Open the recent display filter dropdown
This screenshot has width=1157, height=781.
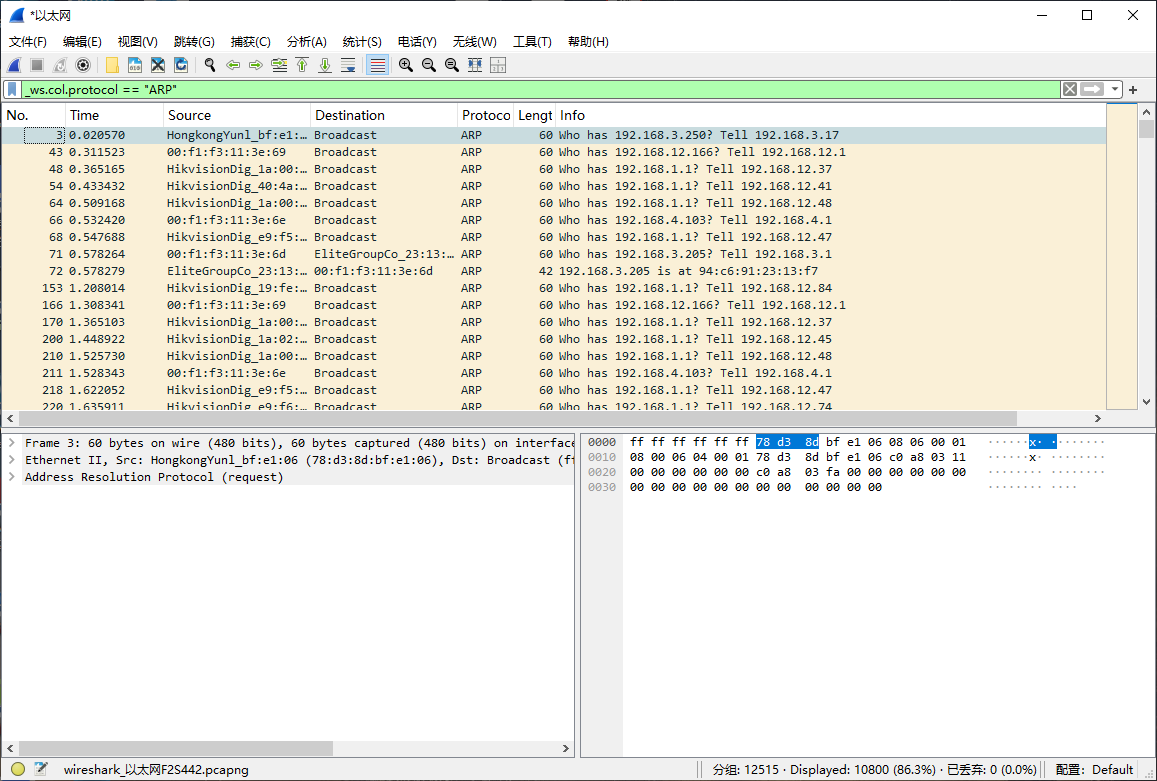(1114, 89)
